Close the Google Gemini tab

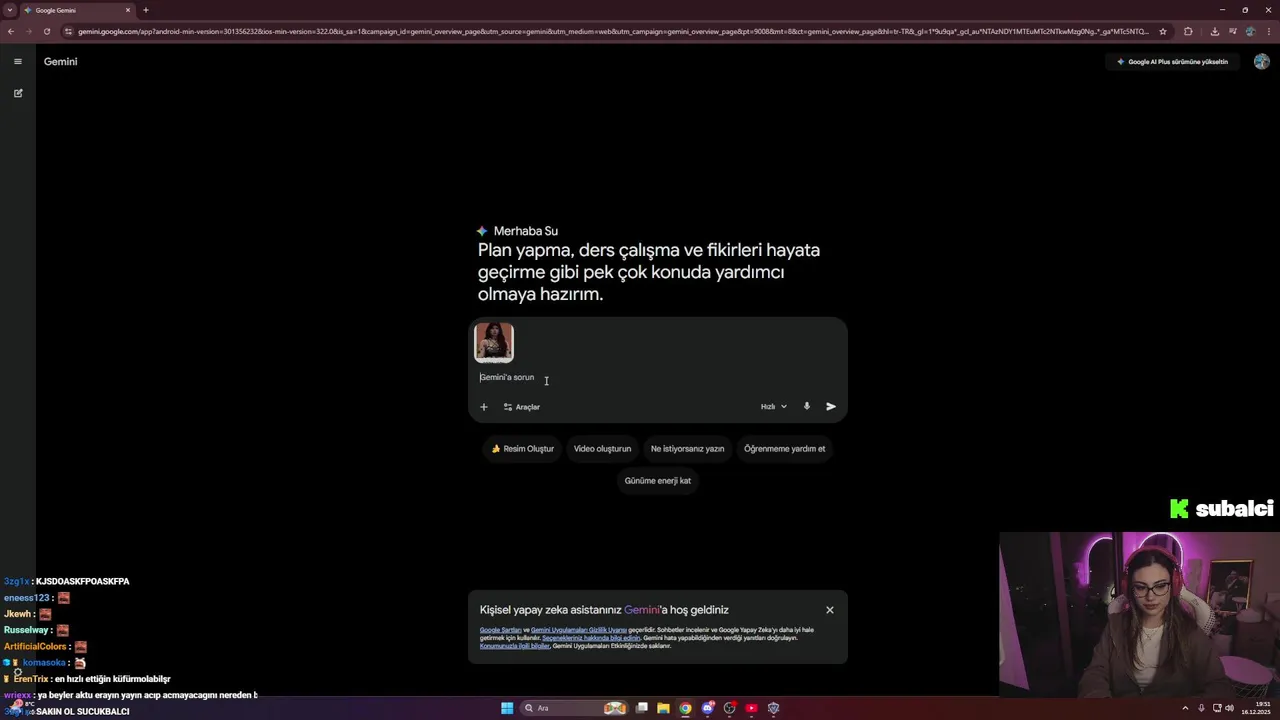[x=128, y=10]
